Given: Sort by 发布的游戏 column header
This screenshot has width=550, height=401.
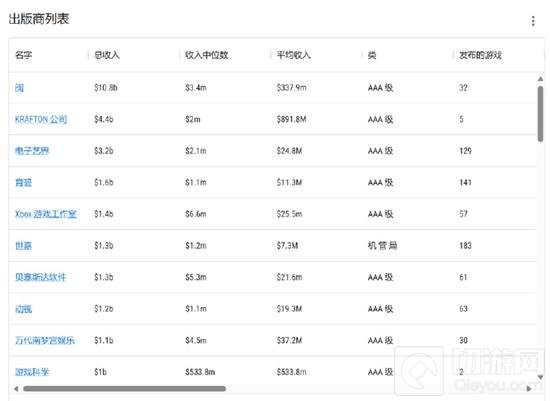Looking at the screenshot, I should (481, 55).
